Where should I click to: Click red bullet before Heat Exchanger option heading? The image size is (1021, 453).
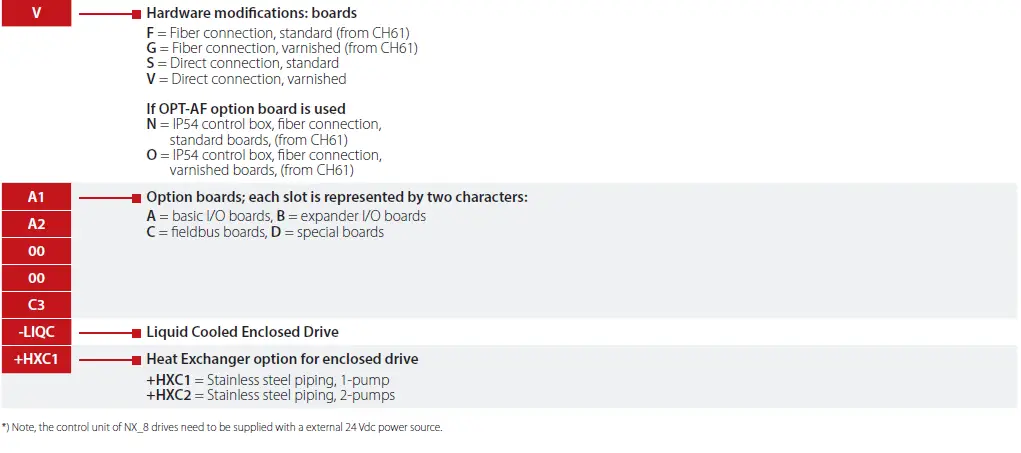[x=136, y=359]
